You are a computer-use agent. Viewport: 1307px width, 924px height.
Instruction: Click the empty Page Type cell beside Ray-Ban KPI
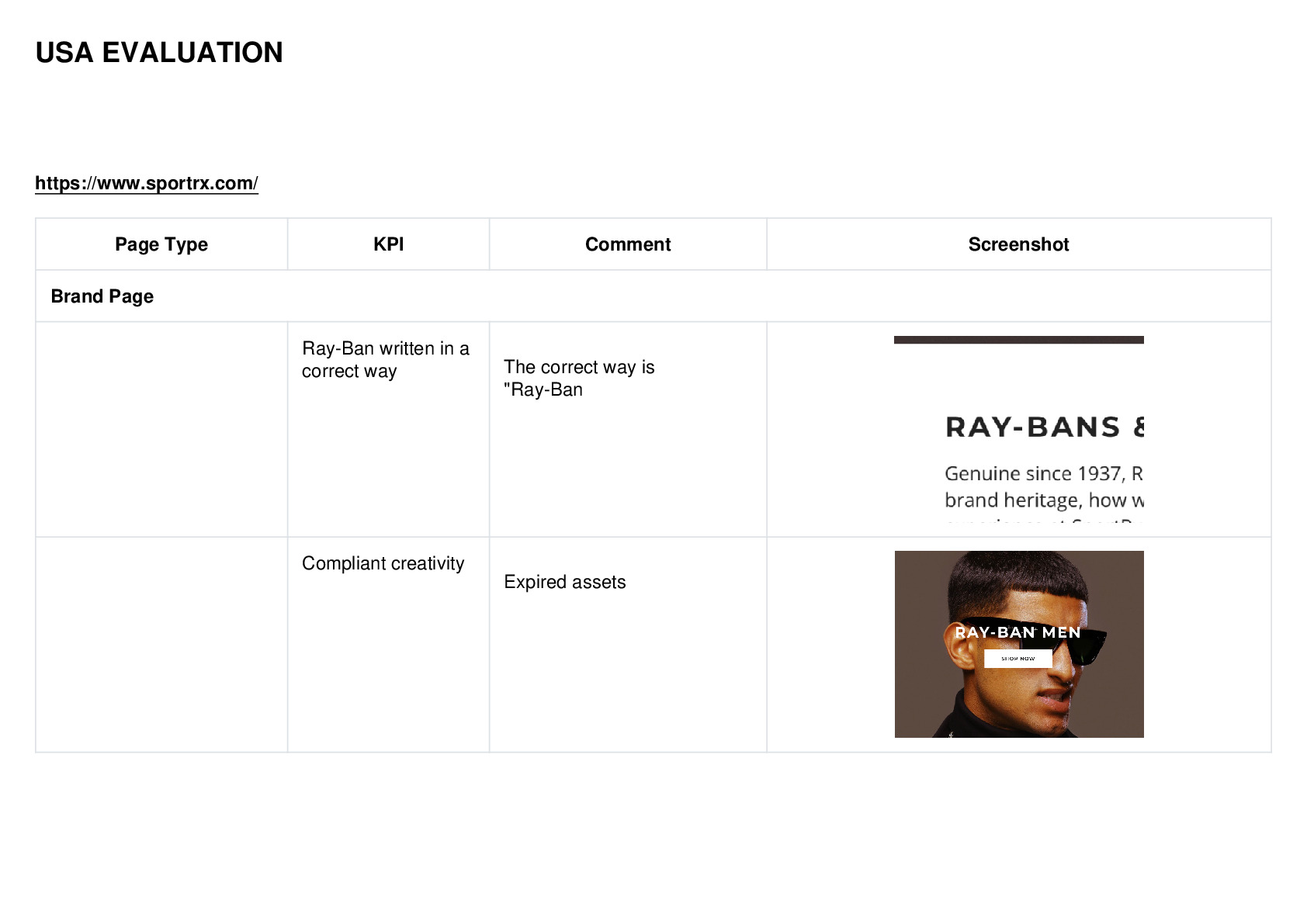[161, 429]
